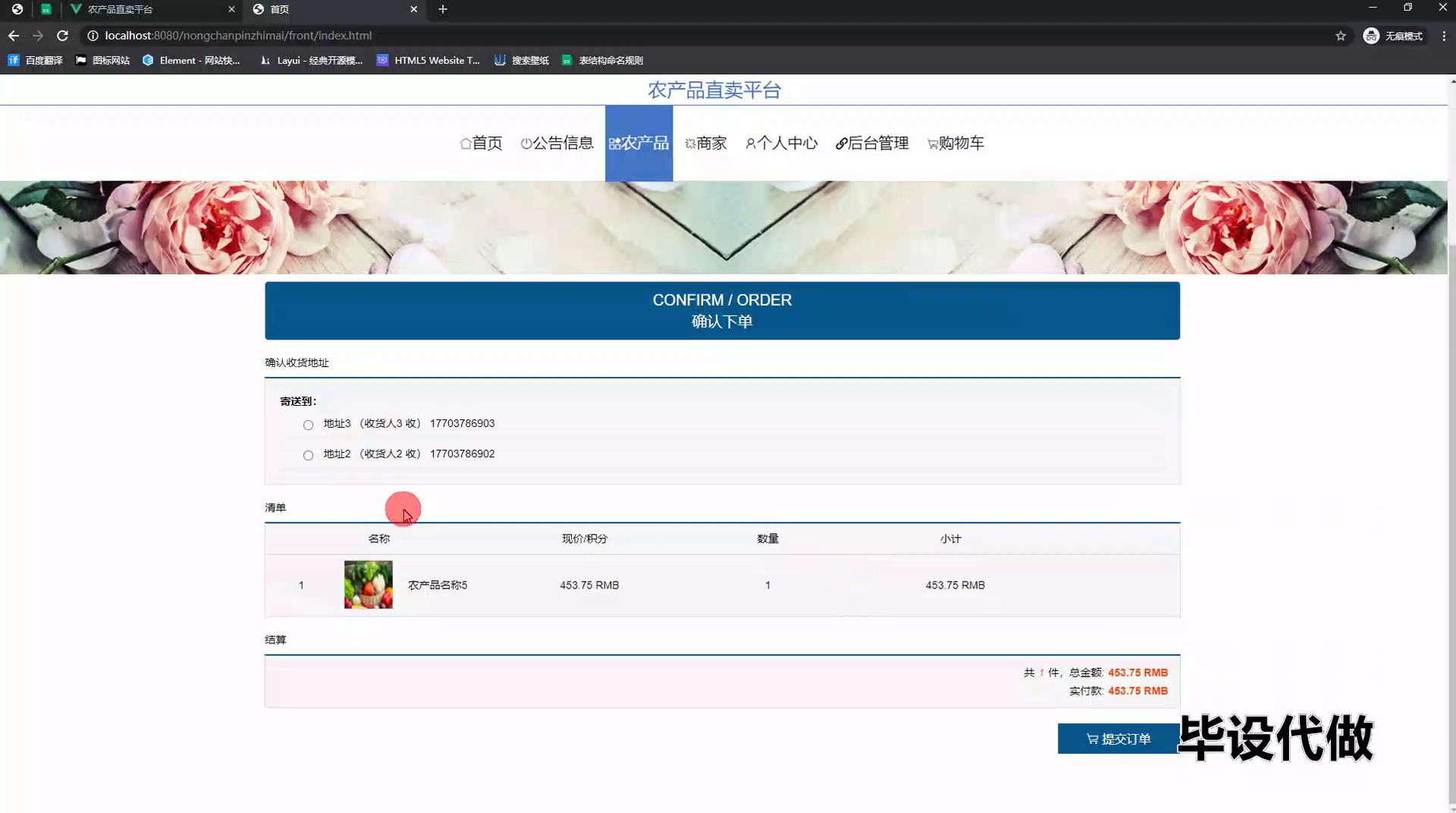
Task: Click the back navigation arrow
Action: [13, 35]
